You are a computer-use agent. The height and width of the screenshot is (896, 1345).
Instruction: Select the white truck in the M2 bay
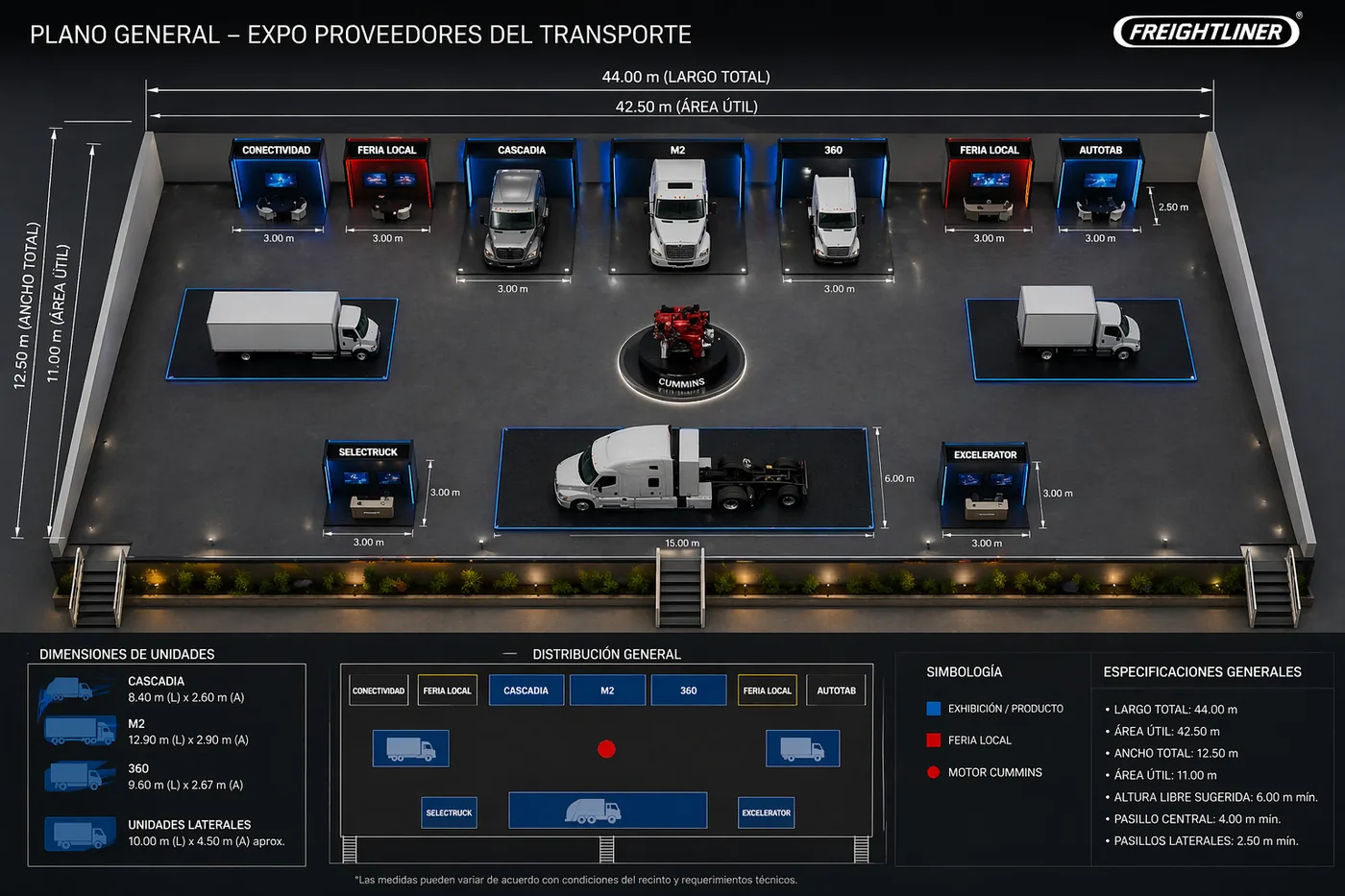679,212
